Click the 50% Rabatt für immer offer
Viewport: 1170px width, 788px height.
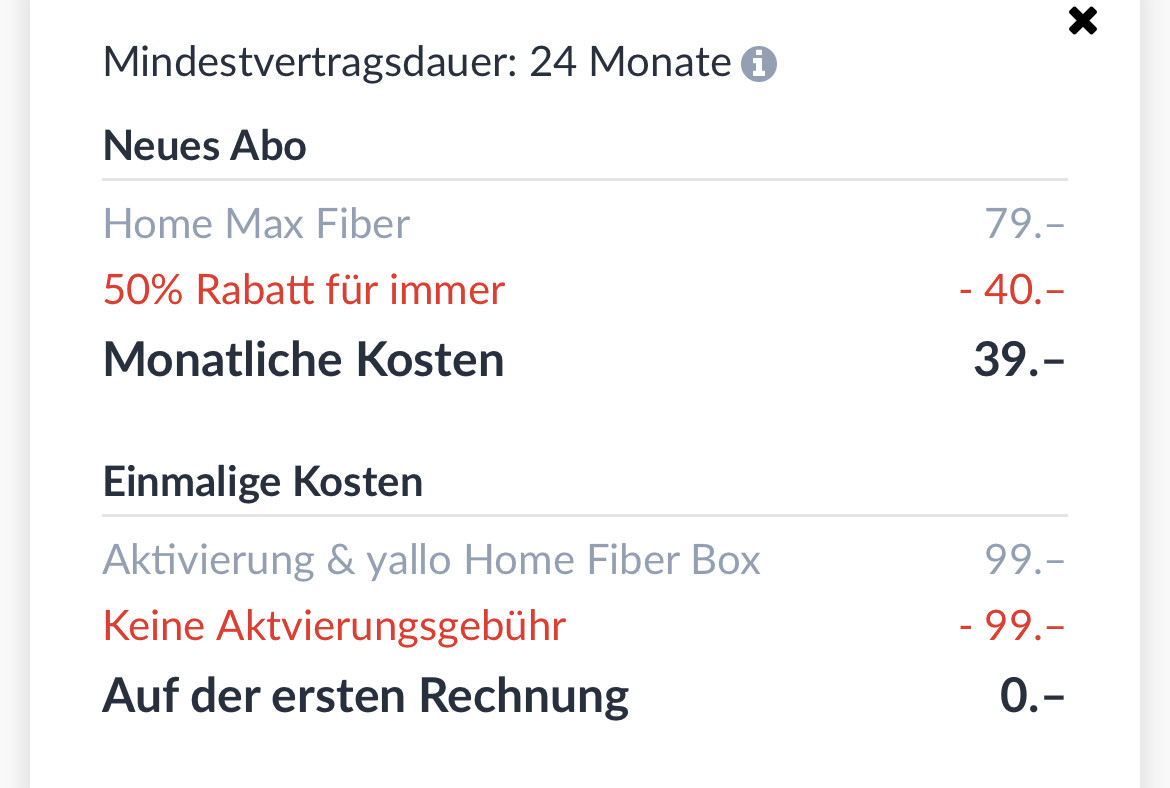coord(304,290)
